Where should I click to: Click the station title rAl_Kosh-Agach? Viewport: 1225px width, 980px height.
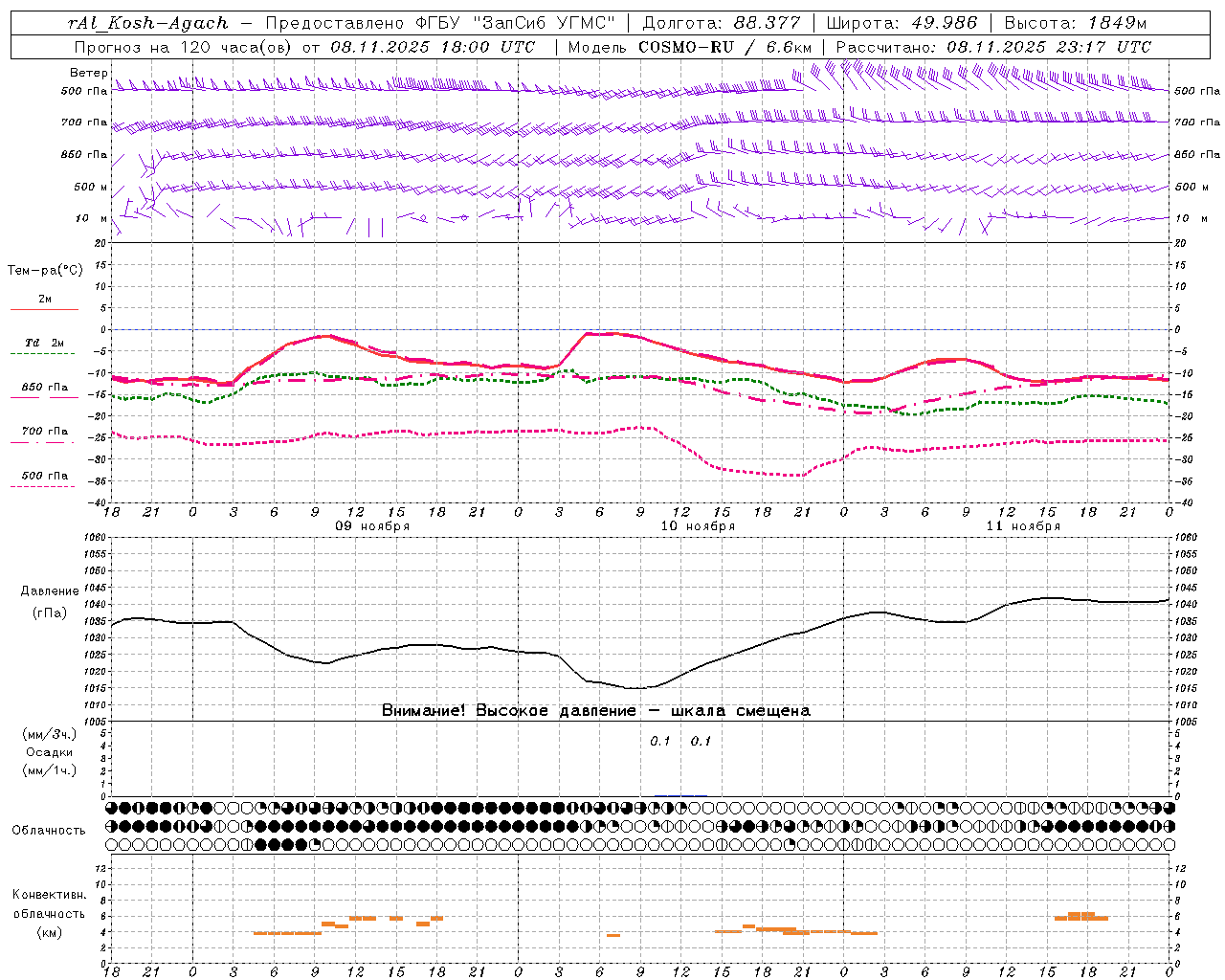pyautogui.click(x=148, y=23)
